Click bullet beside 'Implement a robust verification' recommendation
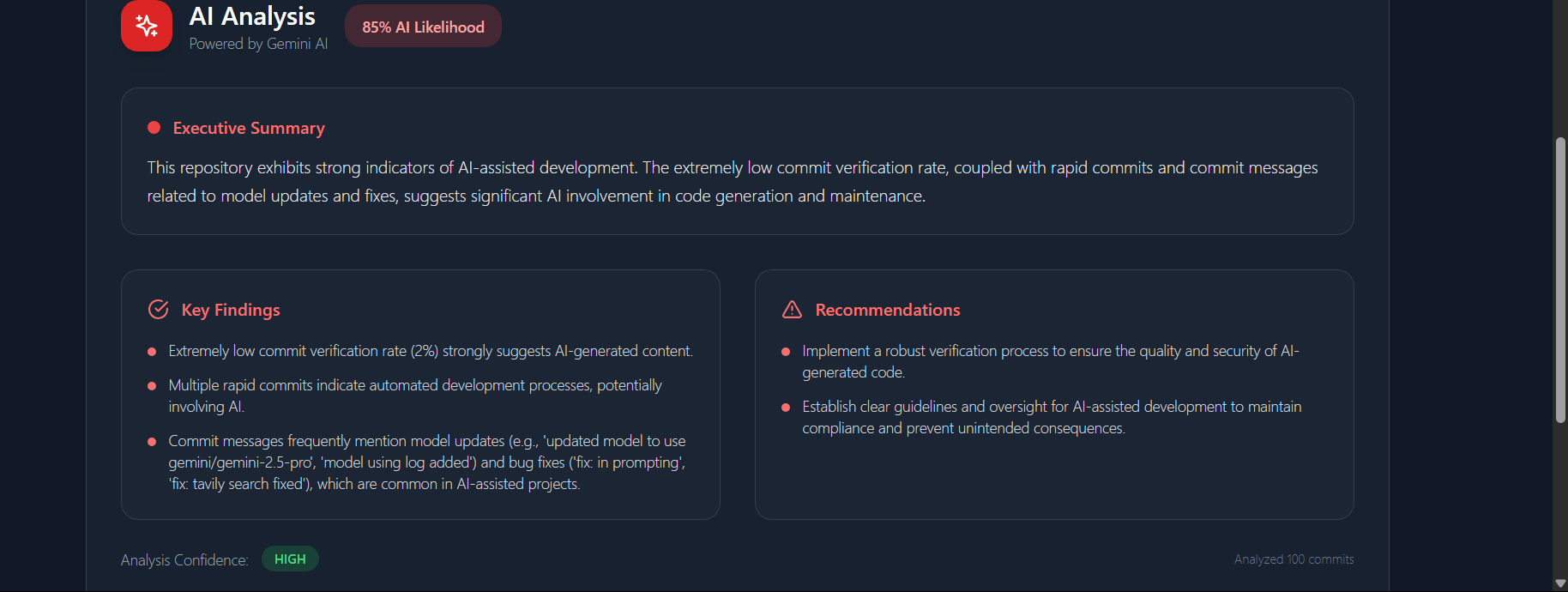The height and width of the screenshot is (592, 1568). [x=786, y=352]
